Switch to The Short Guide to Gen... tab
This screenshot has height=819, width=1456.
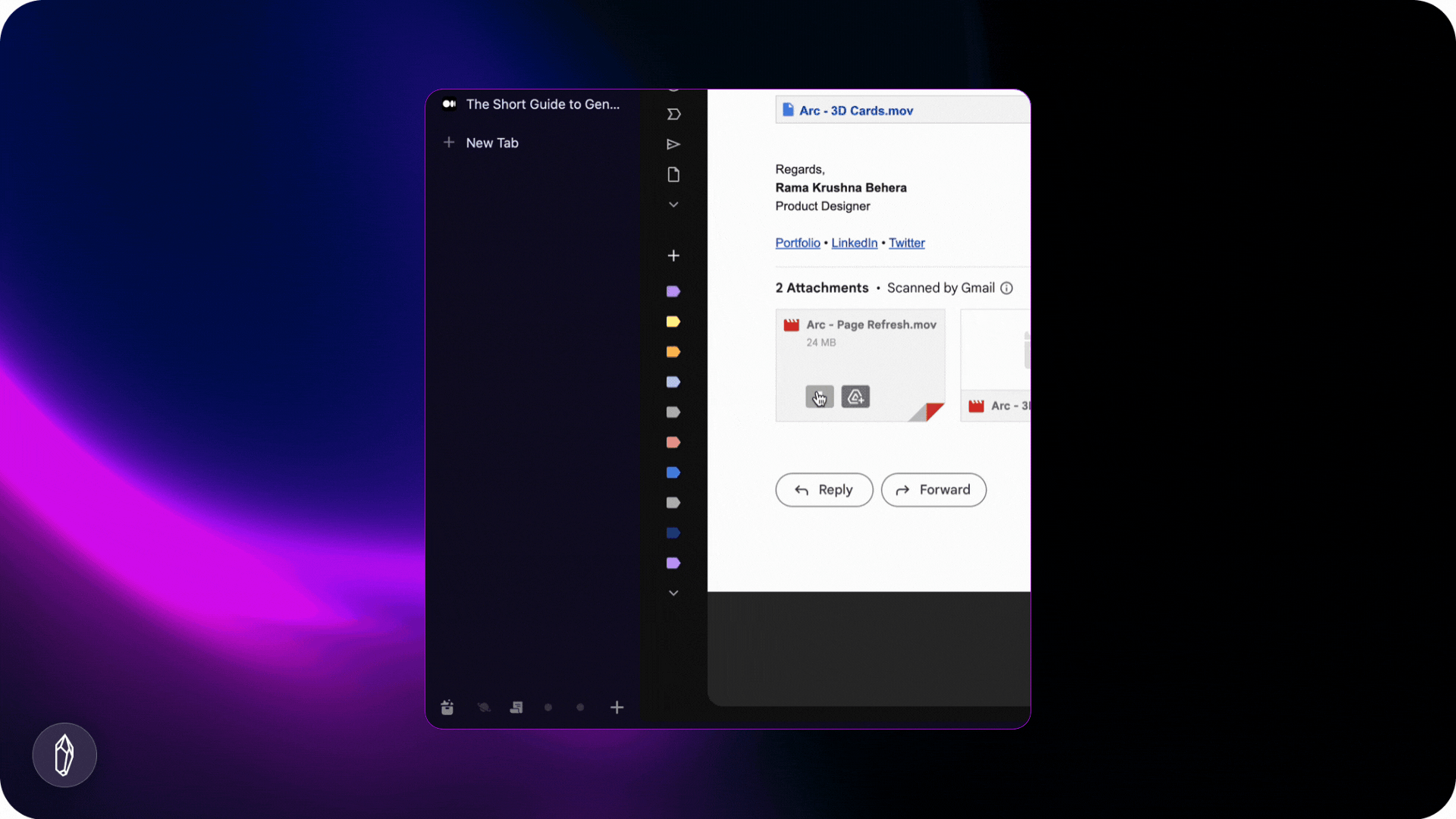[541, 104]
